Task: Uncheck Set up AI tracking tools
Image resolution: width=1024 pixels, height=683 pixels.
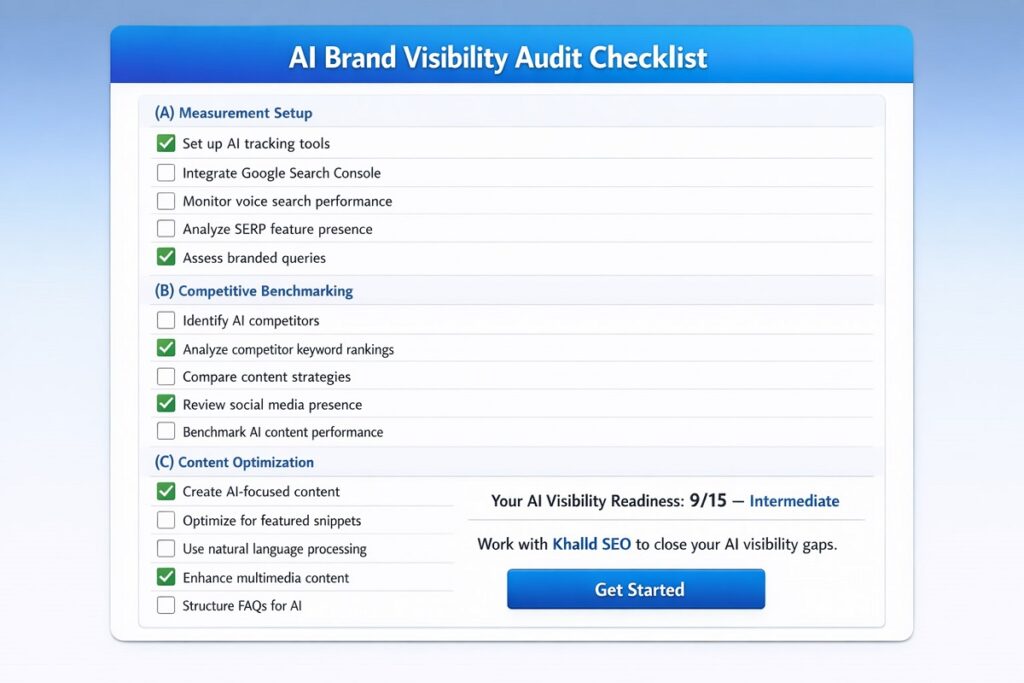Action: (x=166, y=143)
